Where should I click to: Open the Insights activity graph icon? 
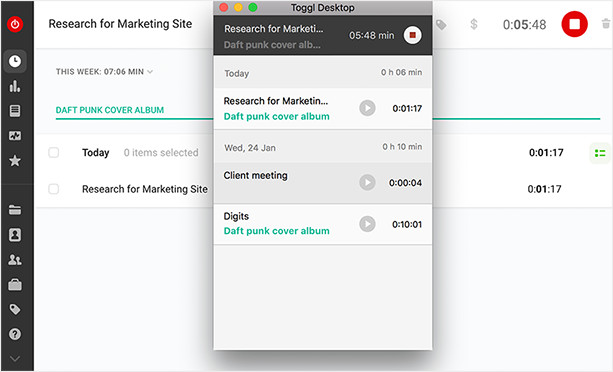15,136
